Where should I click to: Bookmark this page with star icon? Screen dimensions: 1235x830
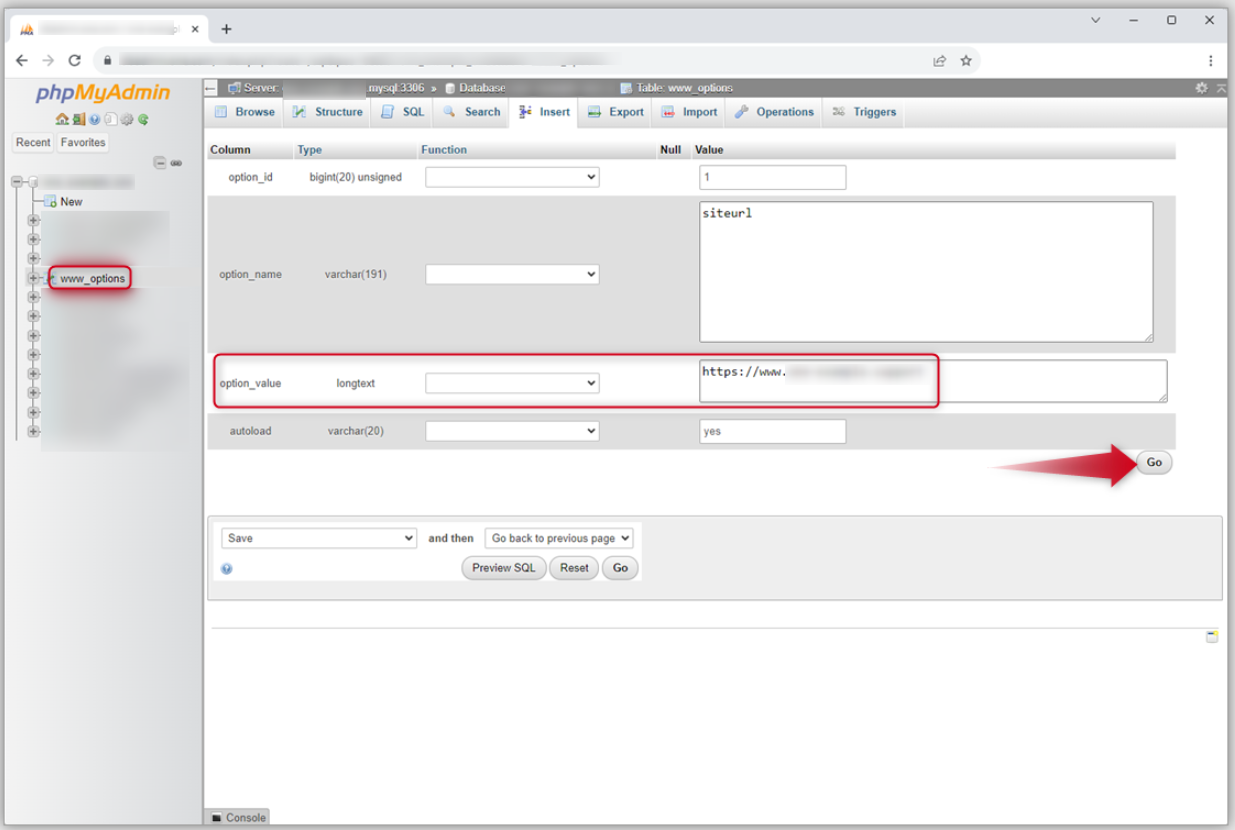click(x=966, y=60)
